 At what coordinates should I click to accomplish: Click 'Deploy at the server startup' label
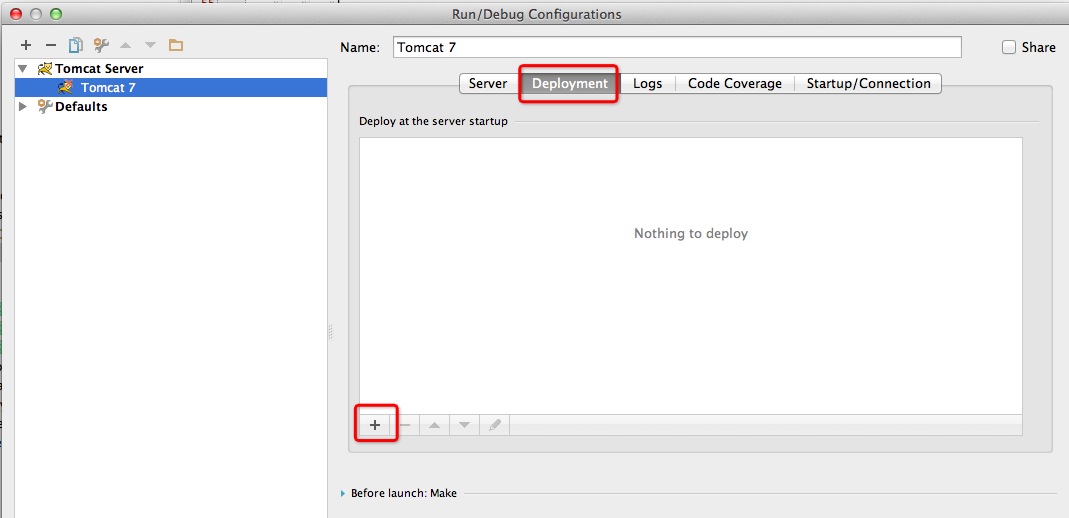point(433,121)
